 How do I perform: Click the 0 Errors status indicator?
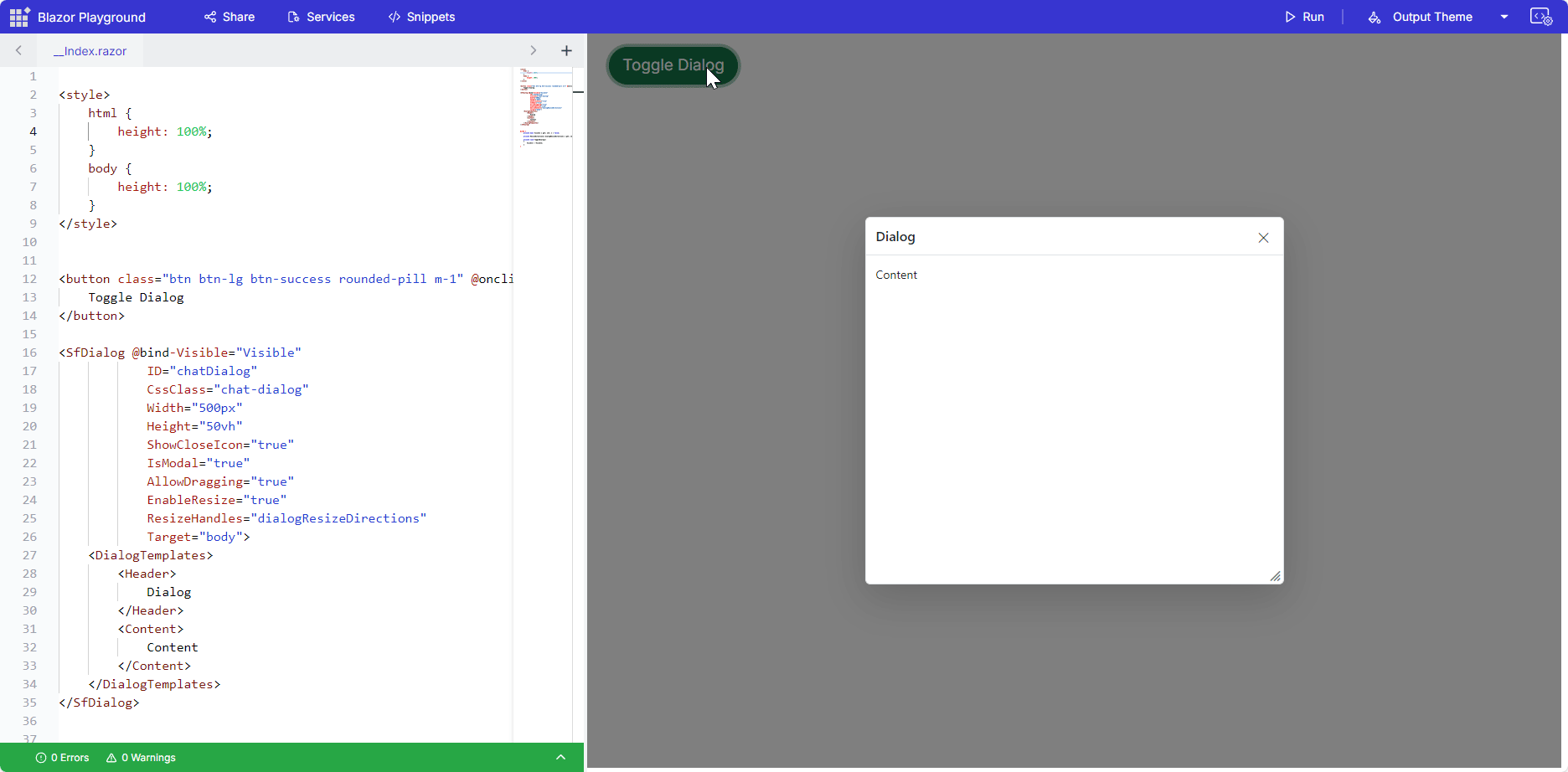63,758
